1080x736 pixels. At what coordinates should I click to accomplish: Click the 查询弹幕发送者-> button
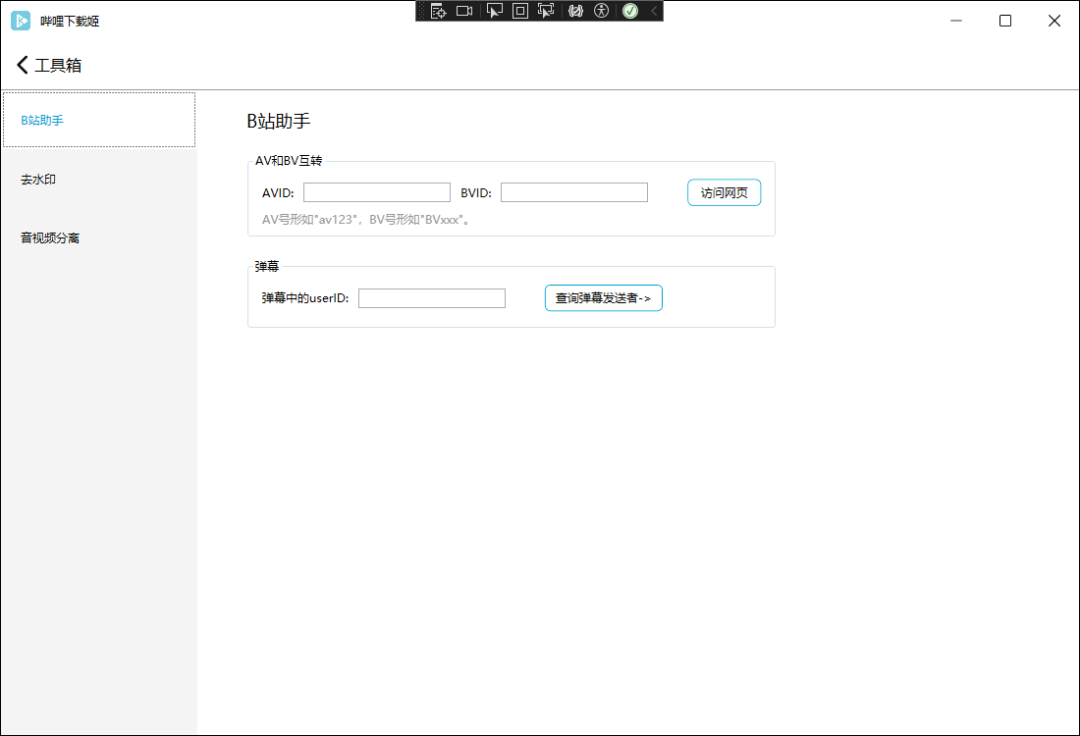pos(603,298)
